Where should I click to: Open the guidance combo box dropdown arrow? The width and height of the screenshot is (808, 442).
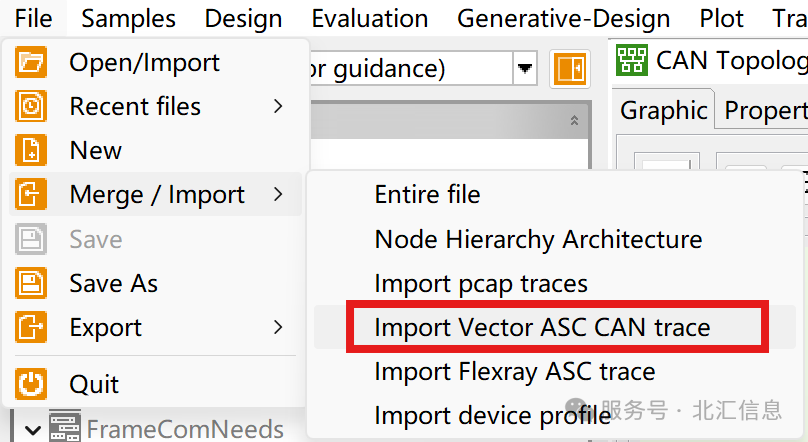tap(525, 68)
